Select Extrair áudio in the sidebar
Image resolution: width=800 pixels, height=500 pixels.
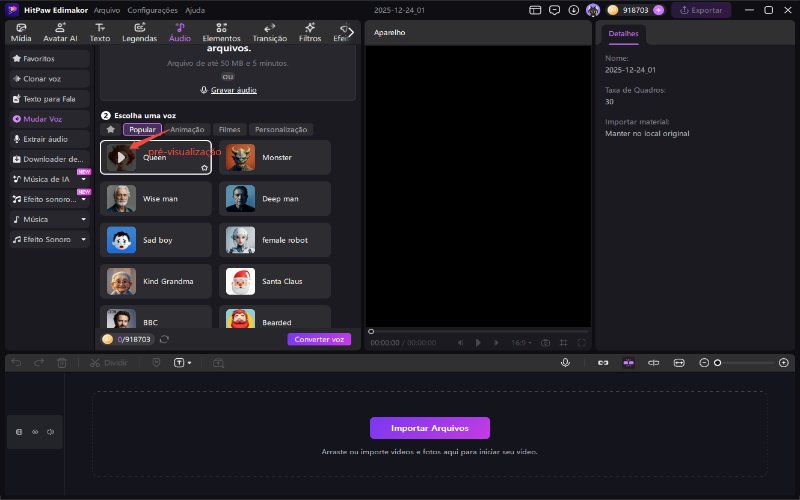click(x=49, y=139)
